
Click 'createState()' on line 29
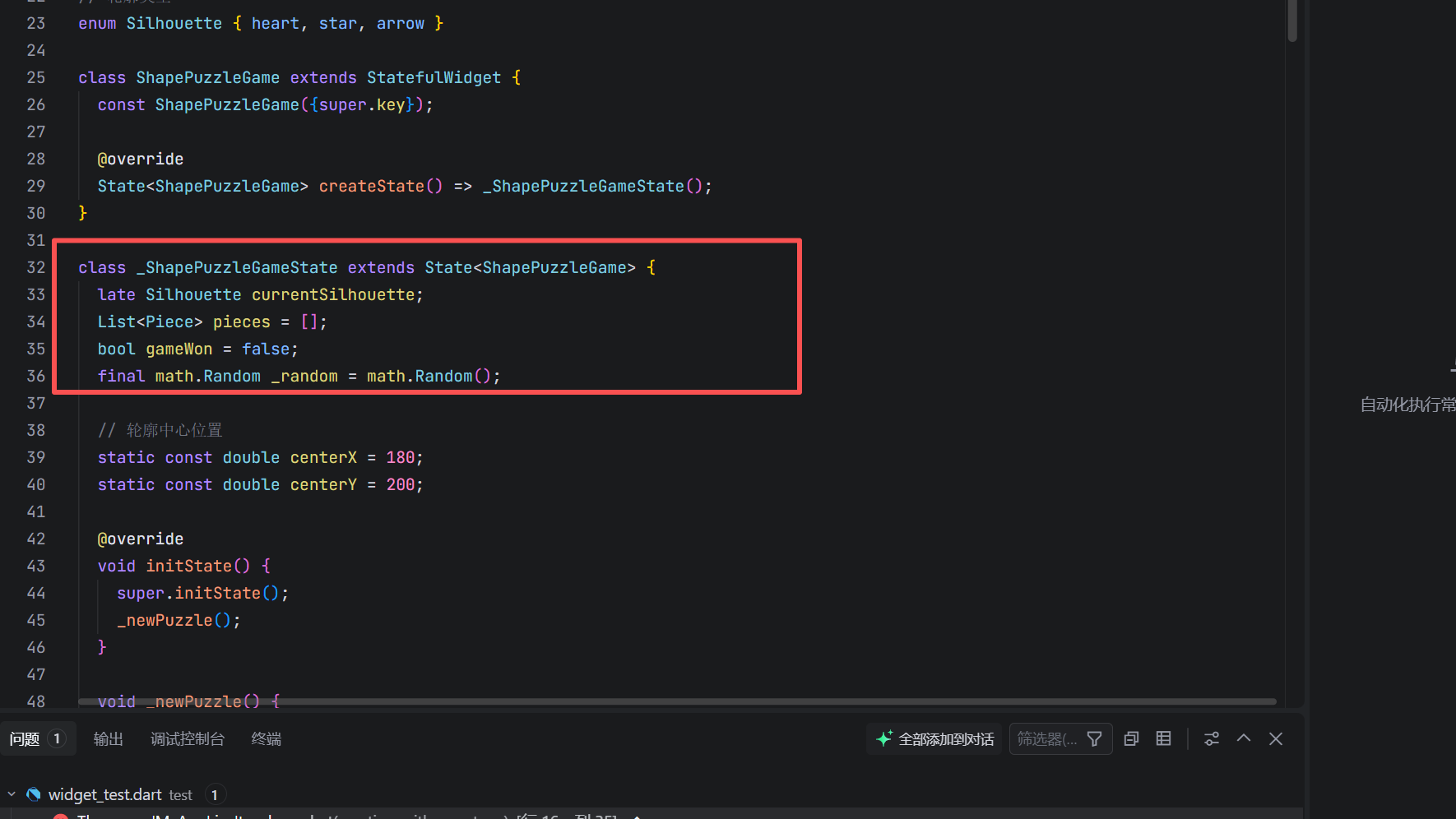pyautogui.click(x=381, y=186)
